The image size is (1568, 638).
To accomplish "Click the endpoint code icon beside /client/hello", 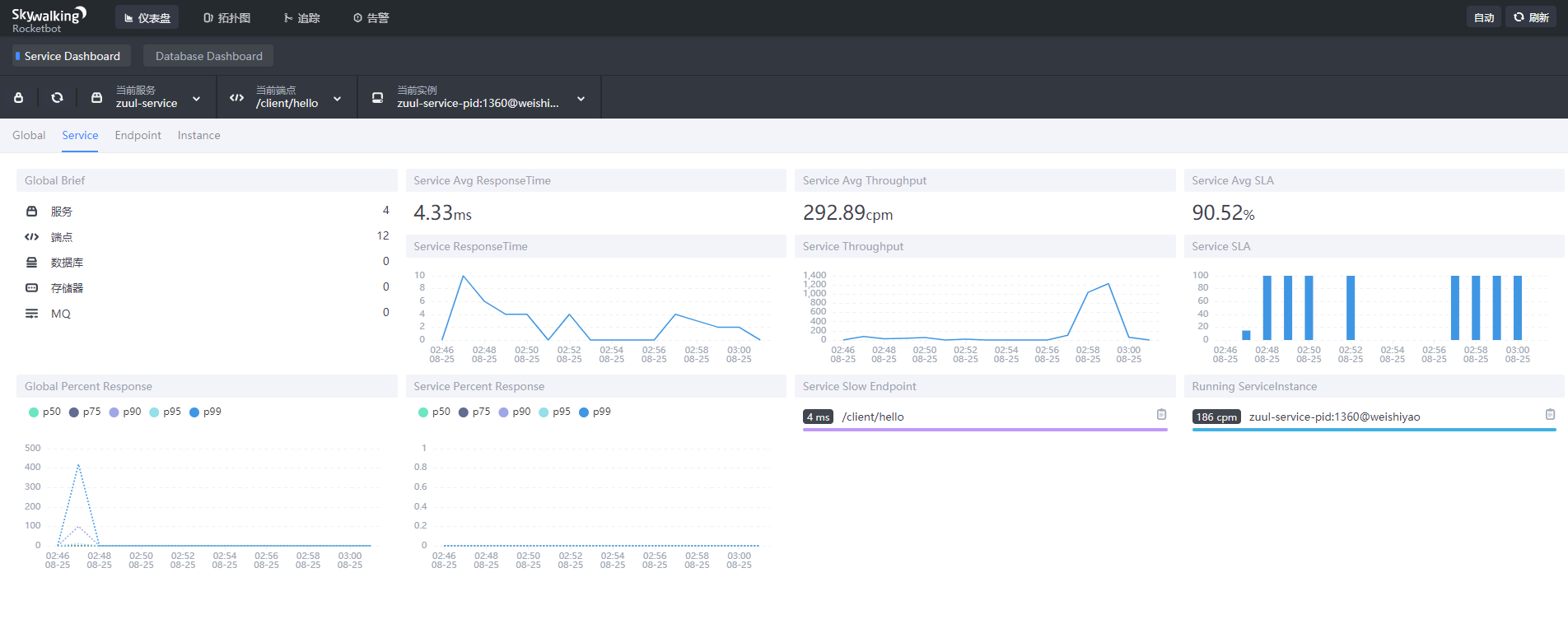I will coord(237,98).
